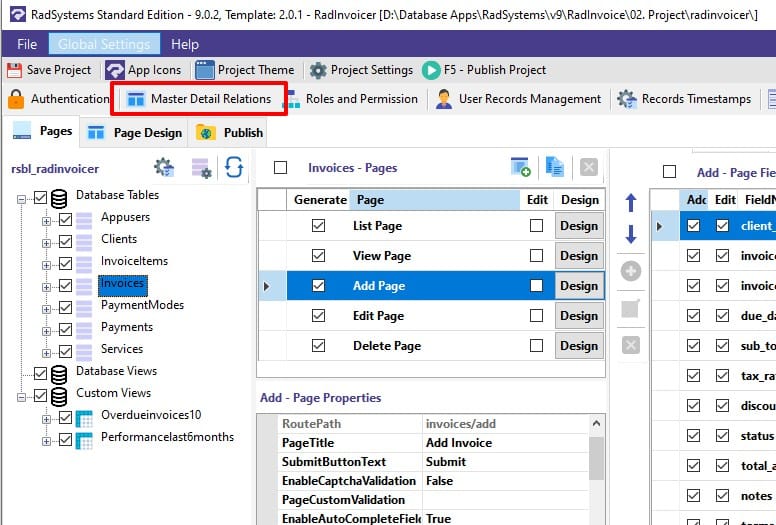This screenshot has width=776, height=525.
Task: Expand Invoiceitems tree node
Action: coord(47,265)
